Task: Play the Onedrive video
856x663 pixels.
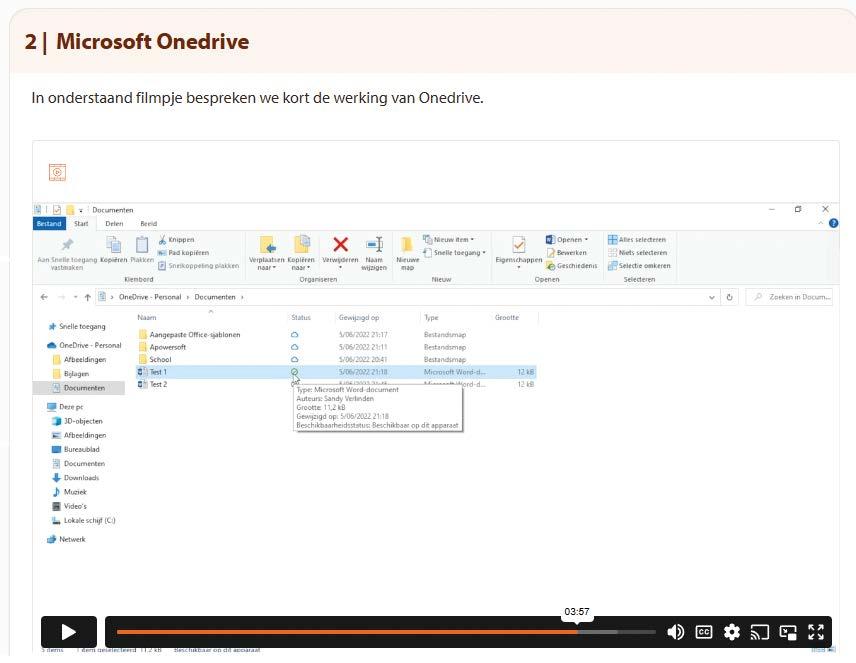Action: click(69, 632)
